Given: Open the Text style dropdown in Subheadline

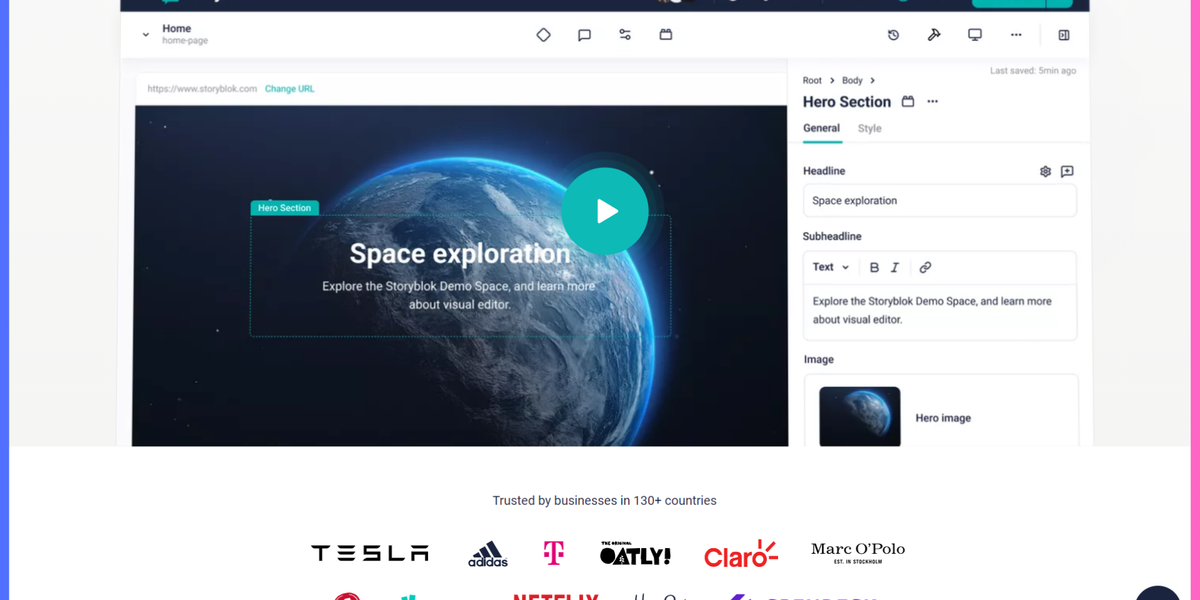Looking at the screenshot, I should 830,267.
